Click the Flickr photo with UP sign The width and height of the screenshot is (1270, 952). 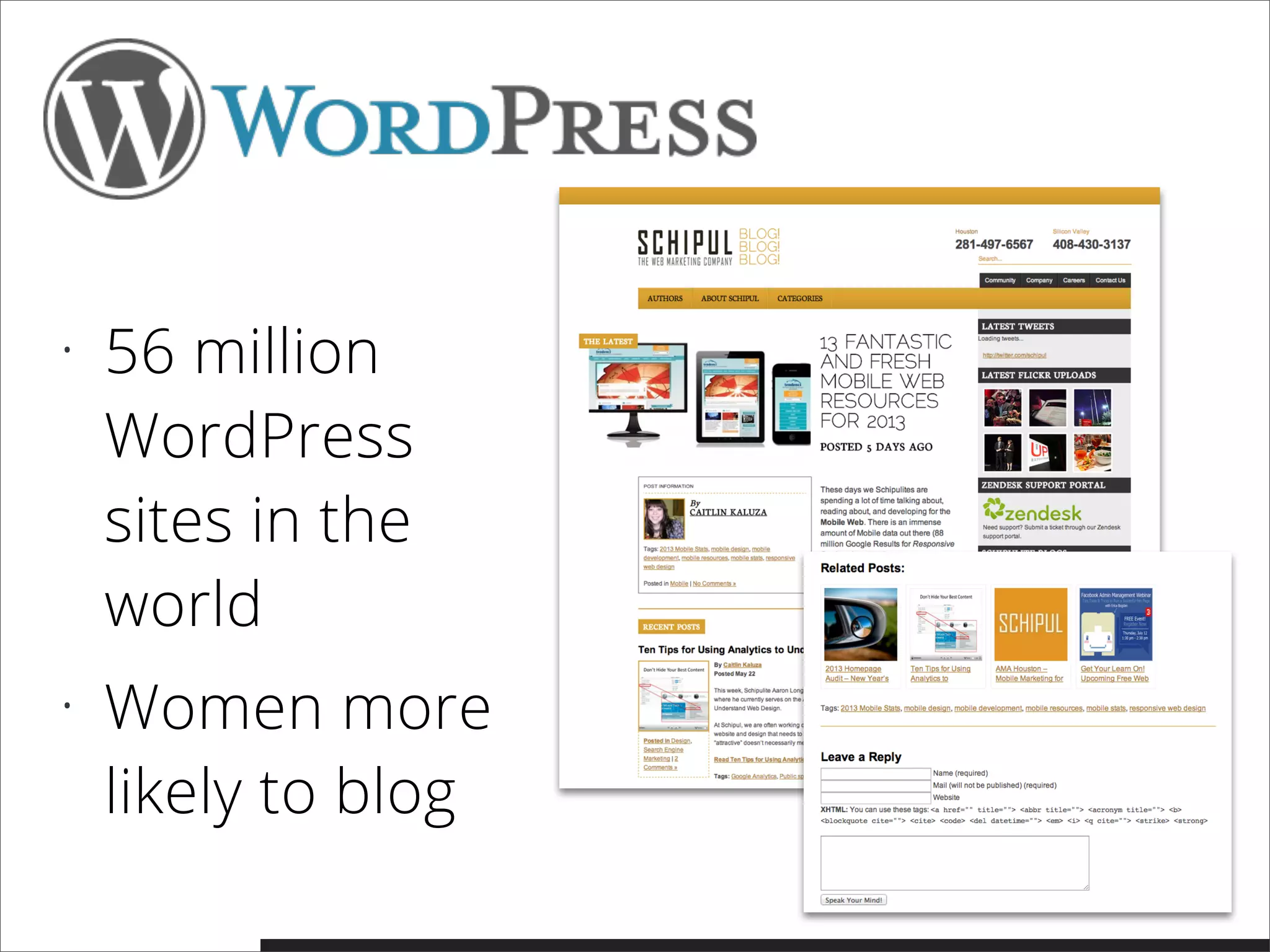[1047, 452]
